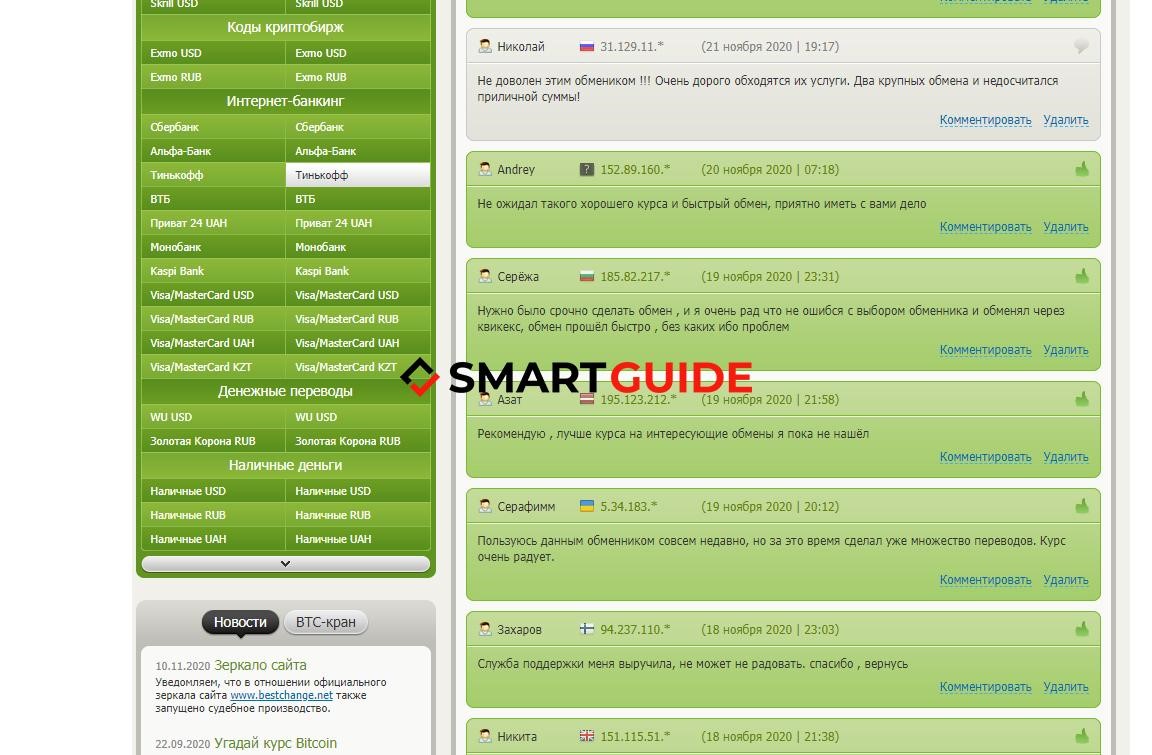Click the user avatar icon next to Andrey

coord(485,169)
